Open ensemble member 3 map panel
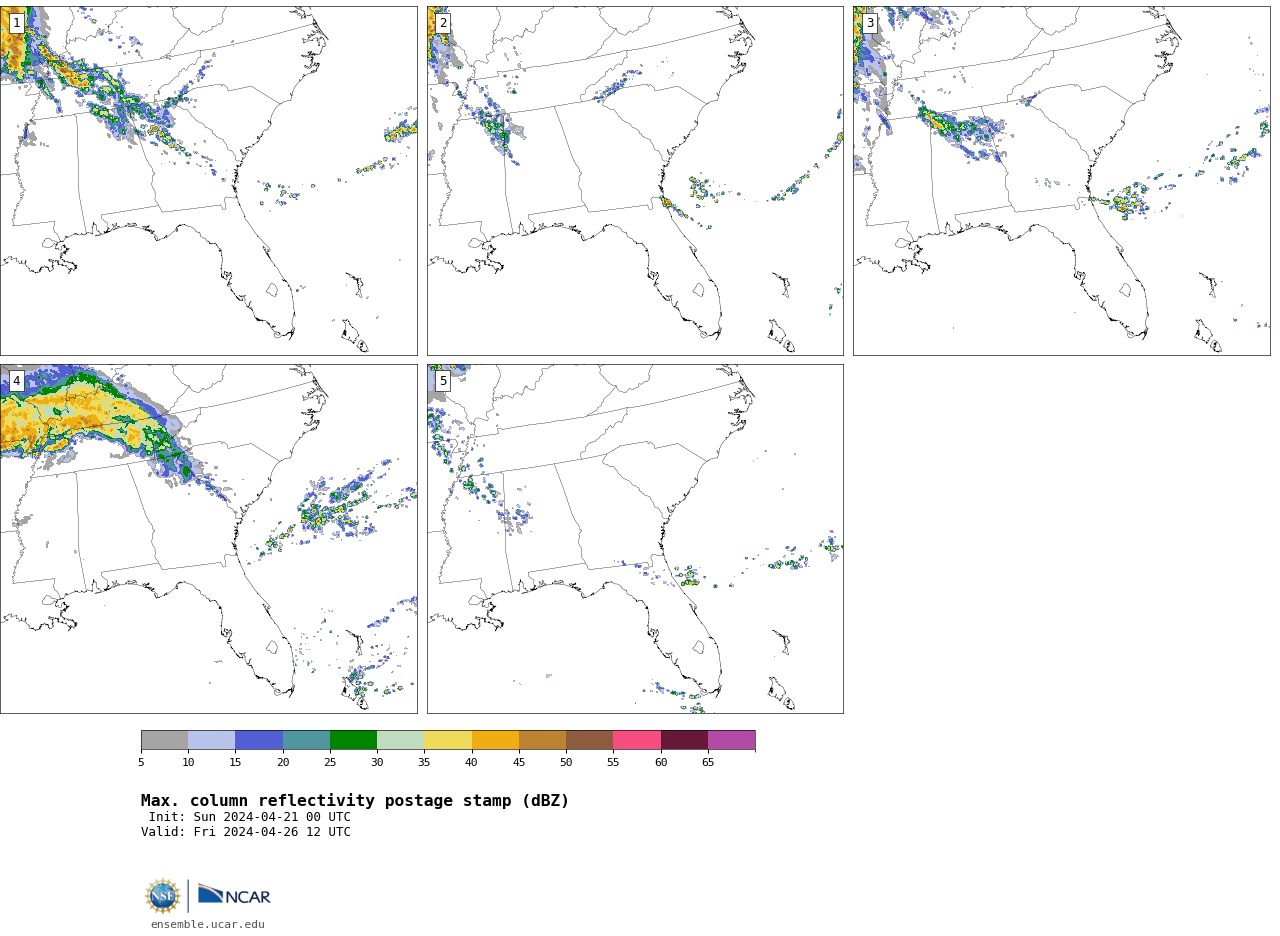 [x=1061, y=181]
